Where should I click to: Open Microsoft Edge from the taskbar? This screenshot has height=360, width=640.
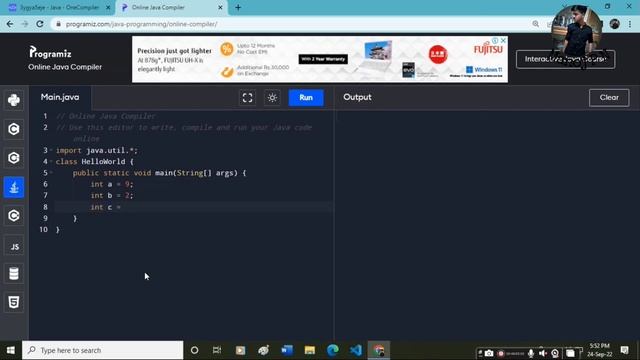click(333, 350)
